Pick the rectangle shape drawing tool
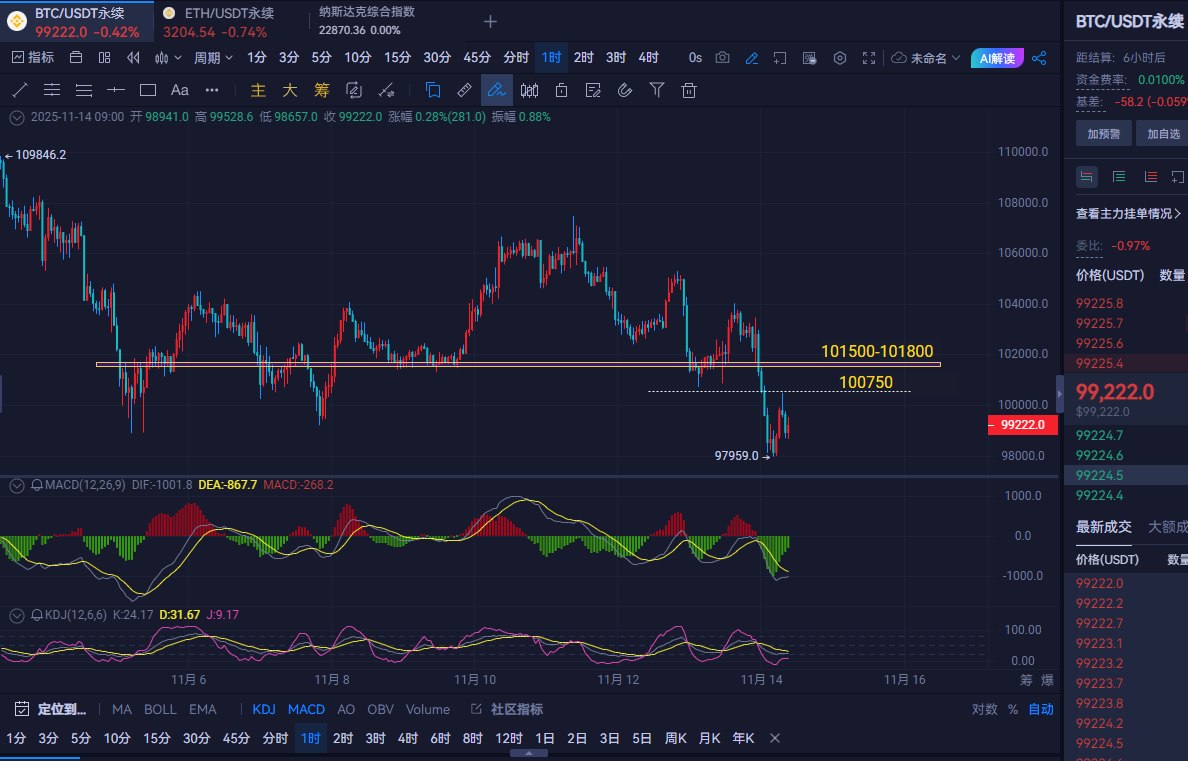1188x761 pixels. [148, 90]
